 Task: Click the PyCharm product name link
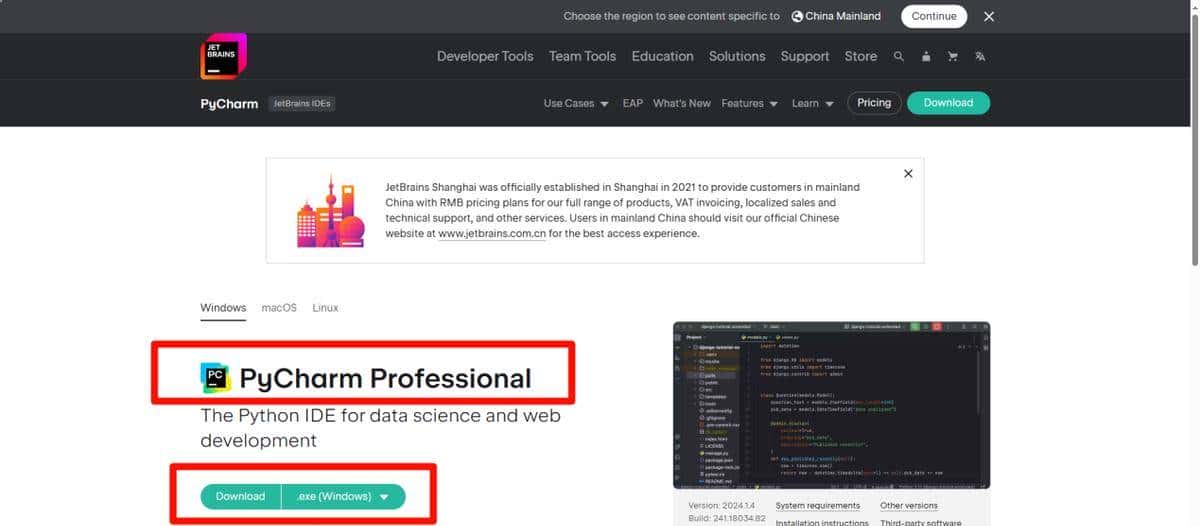pos(229,103)
